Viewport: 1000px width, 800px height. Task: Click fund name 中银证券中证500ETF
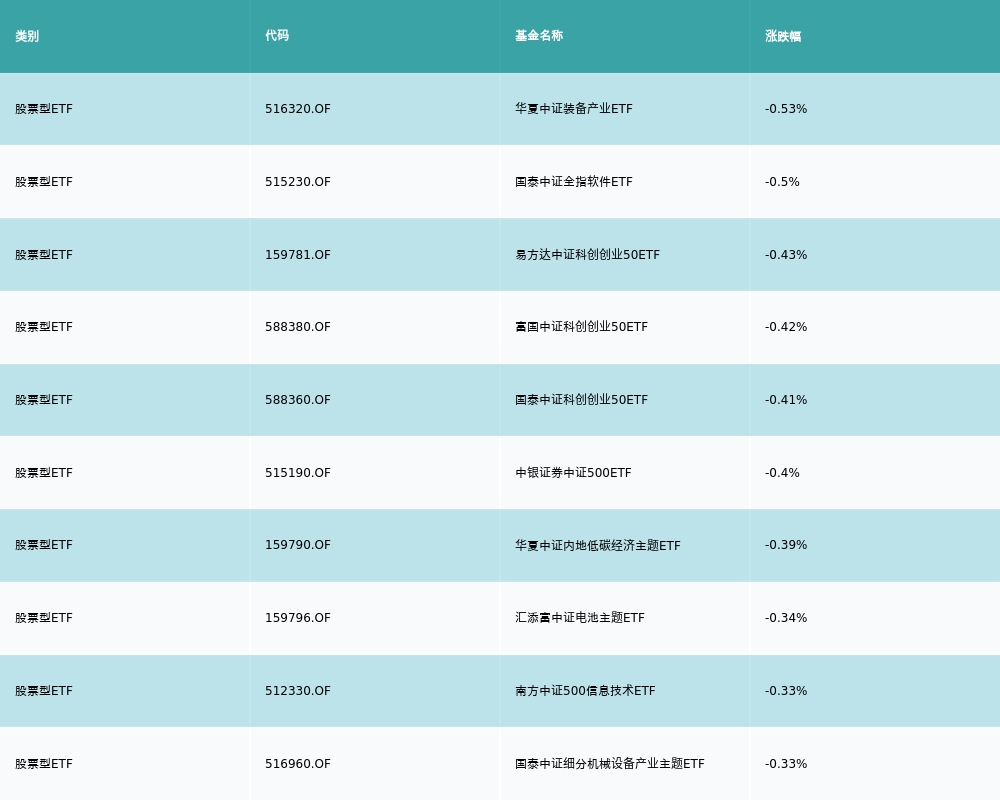click(x=573, y=473)
